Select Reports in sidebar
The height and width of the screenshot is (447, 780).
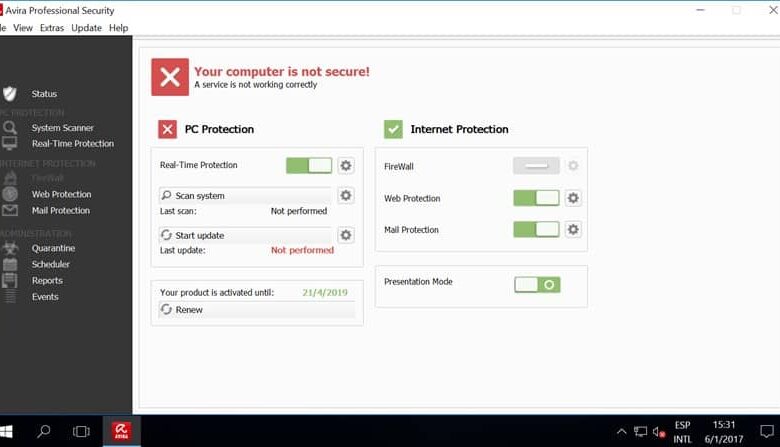tap(47, 280)
